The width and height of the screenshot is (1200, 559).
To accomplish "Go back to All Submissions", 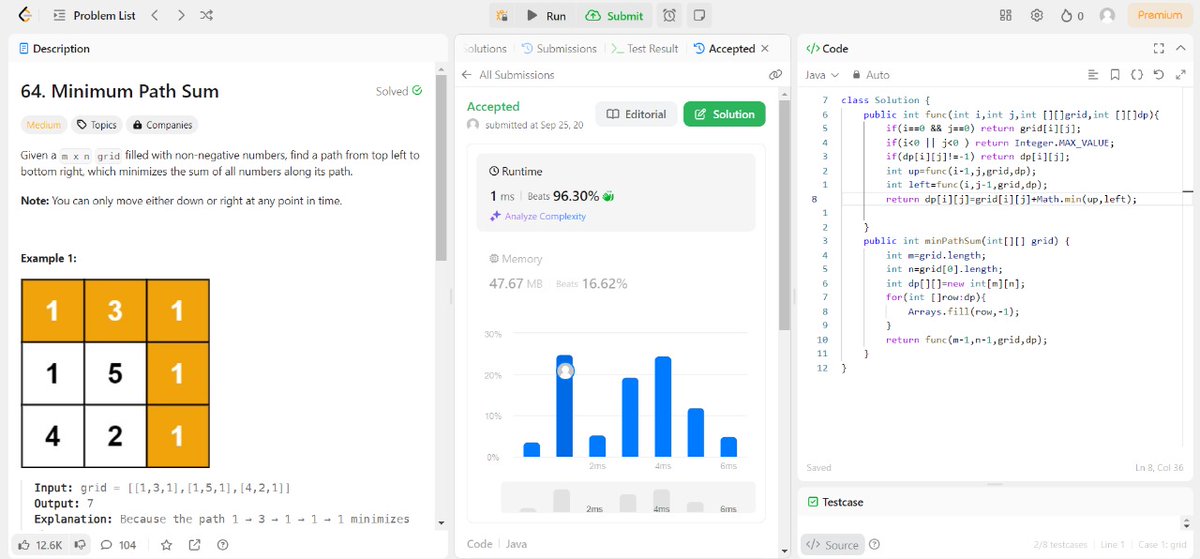I will tap(507, 75).
